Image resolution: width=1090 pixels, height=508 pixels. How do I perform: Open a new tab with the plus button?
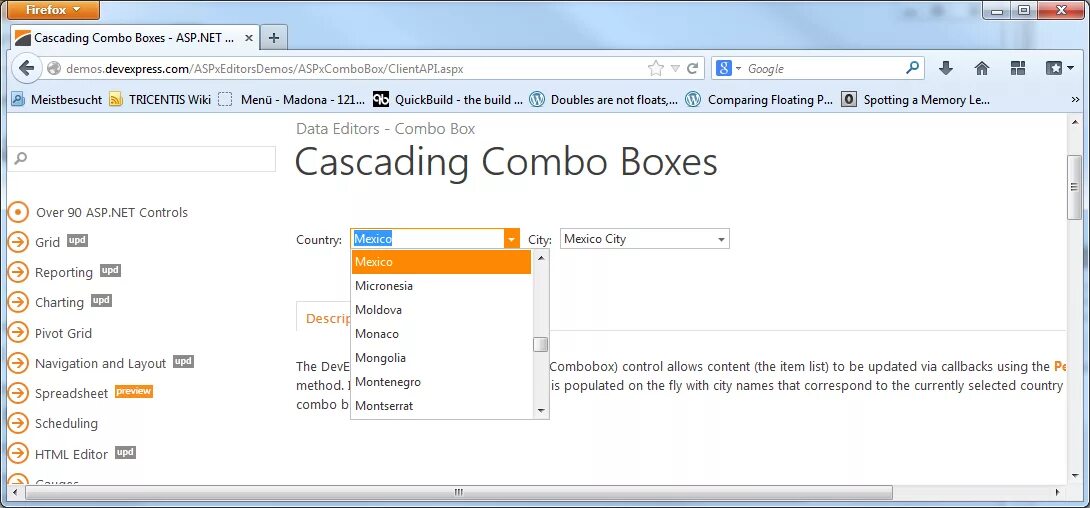(x=274, y=38)
